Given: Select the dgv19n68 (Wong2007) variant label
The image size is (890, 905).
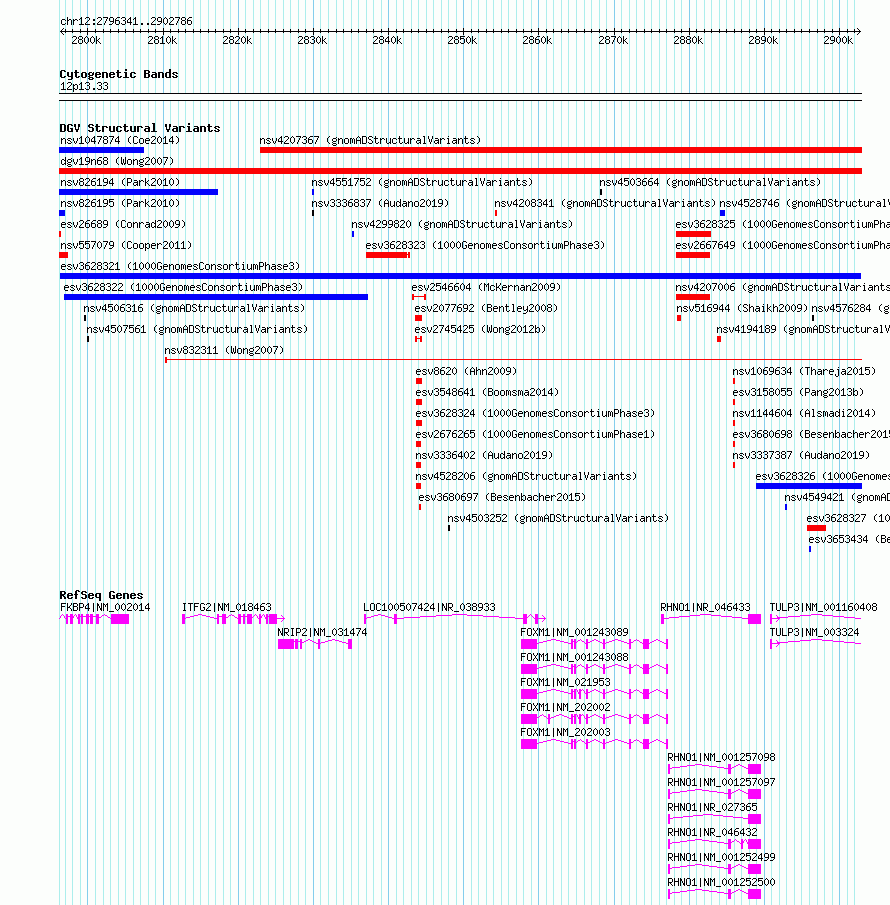Looking at the screenshot, I should 117,161.
